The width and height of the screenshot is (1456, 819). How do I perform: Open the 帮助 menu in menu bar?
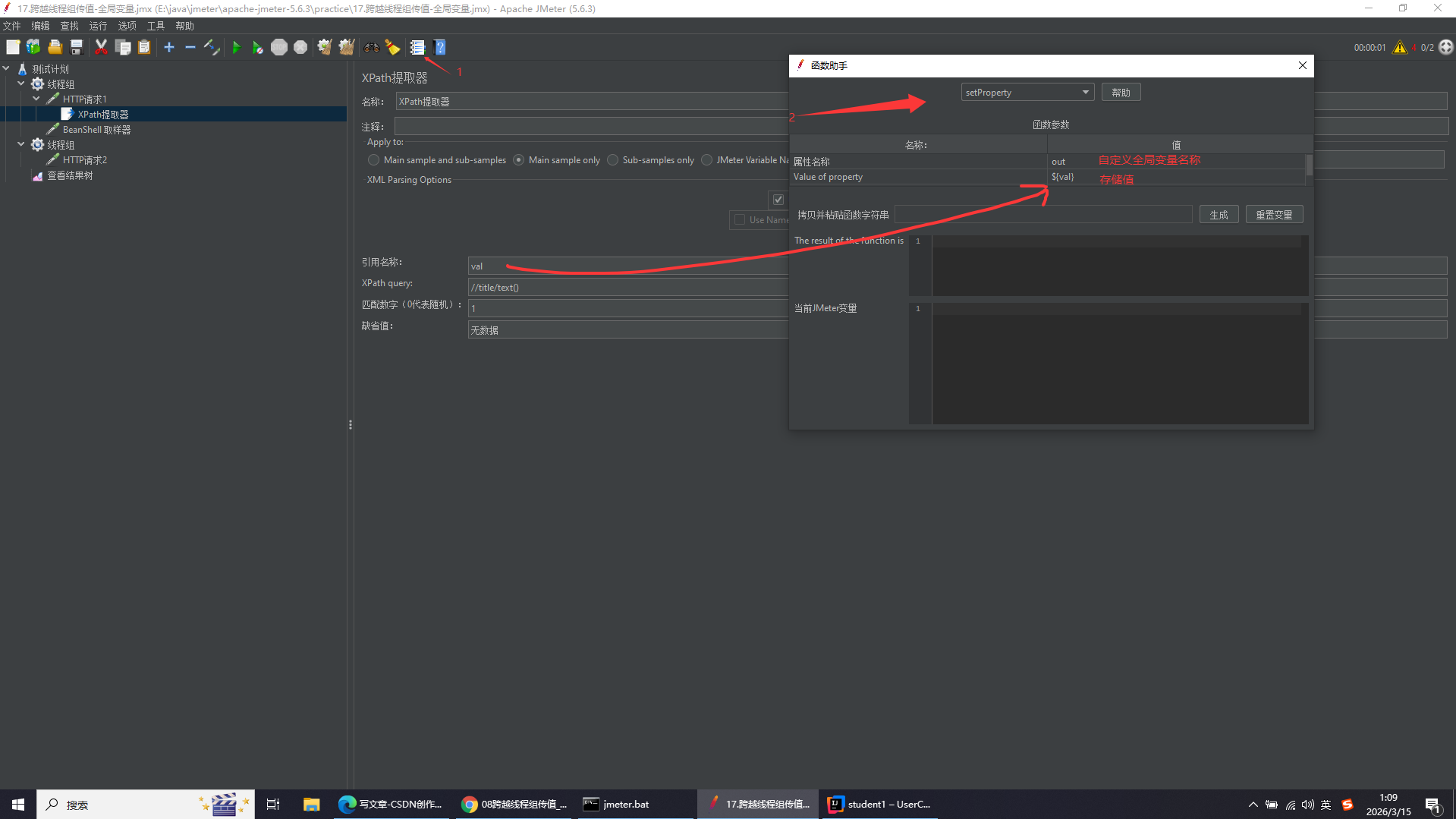[x=184, y=26]
